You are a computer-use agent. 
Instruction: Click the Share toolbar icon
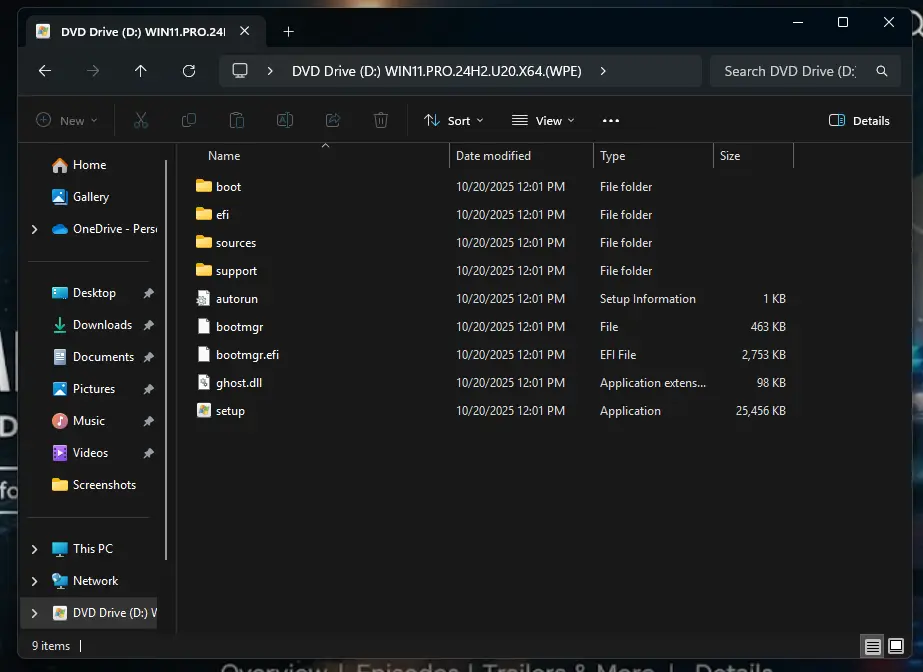coord(333,121)
